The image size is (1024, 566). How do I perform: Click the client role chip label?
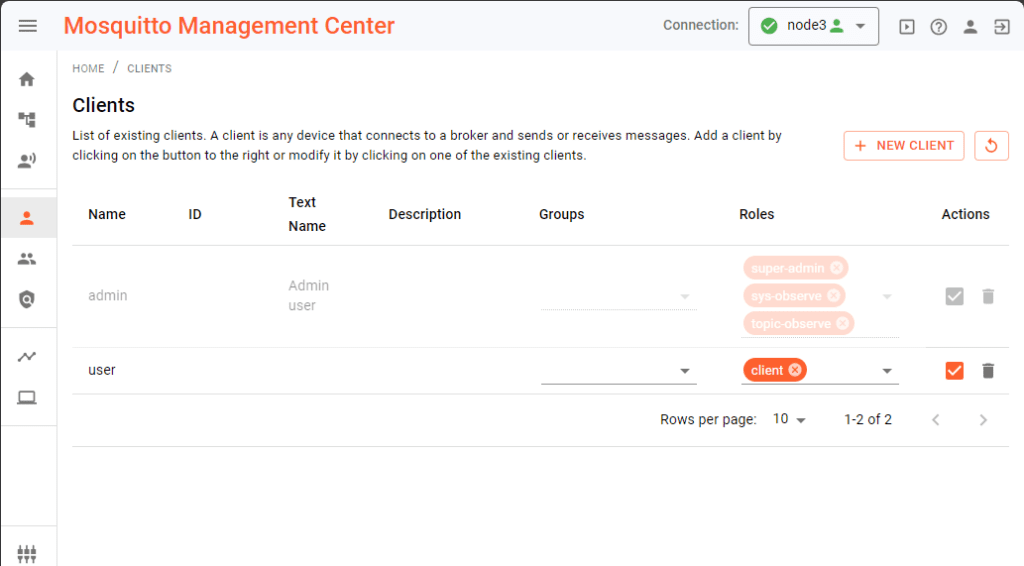(x=767, y=370)
